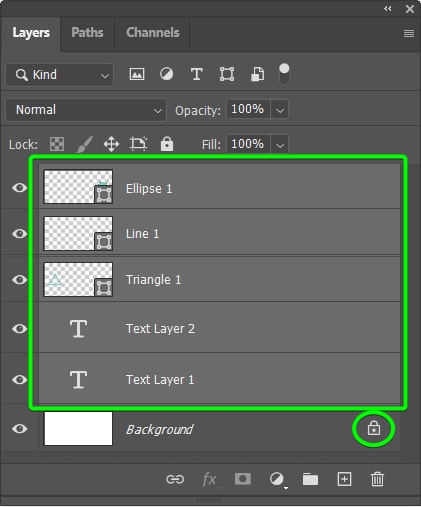Viewport: 421px width, 507px height.
Task: Filter for shape layers icon
Action: click(227, 74)
